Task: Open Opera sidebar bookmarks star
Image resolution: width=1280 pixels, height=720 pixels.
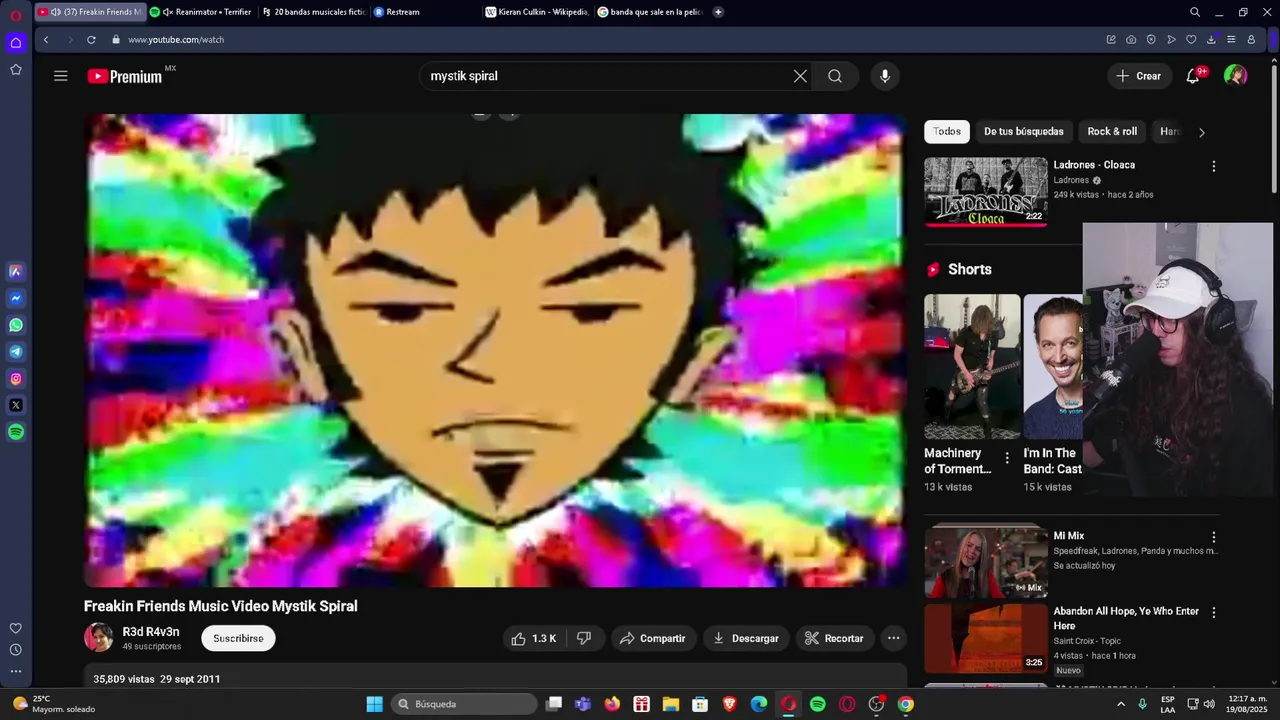Action: pyautogui.click(x=16, y=69)
